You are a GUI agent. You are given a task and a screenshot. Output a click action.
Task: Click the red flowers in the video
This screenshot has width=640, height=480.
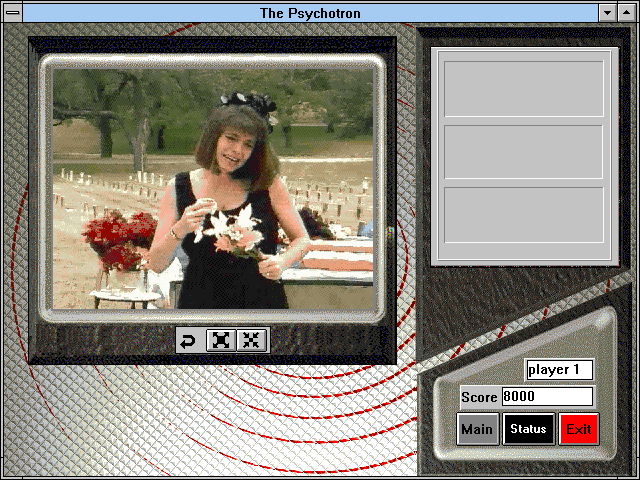(x=118, y=239)
